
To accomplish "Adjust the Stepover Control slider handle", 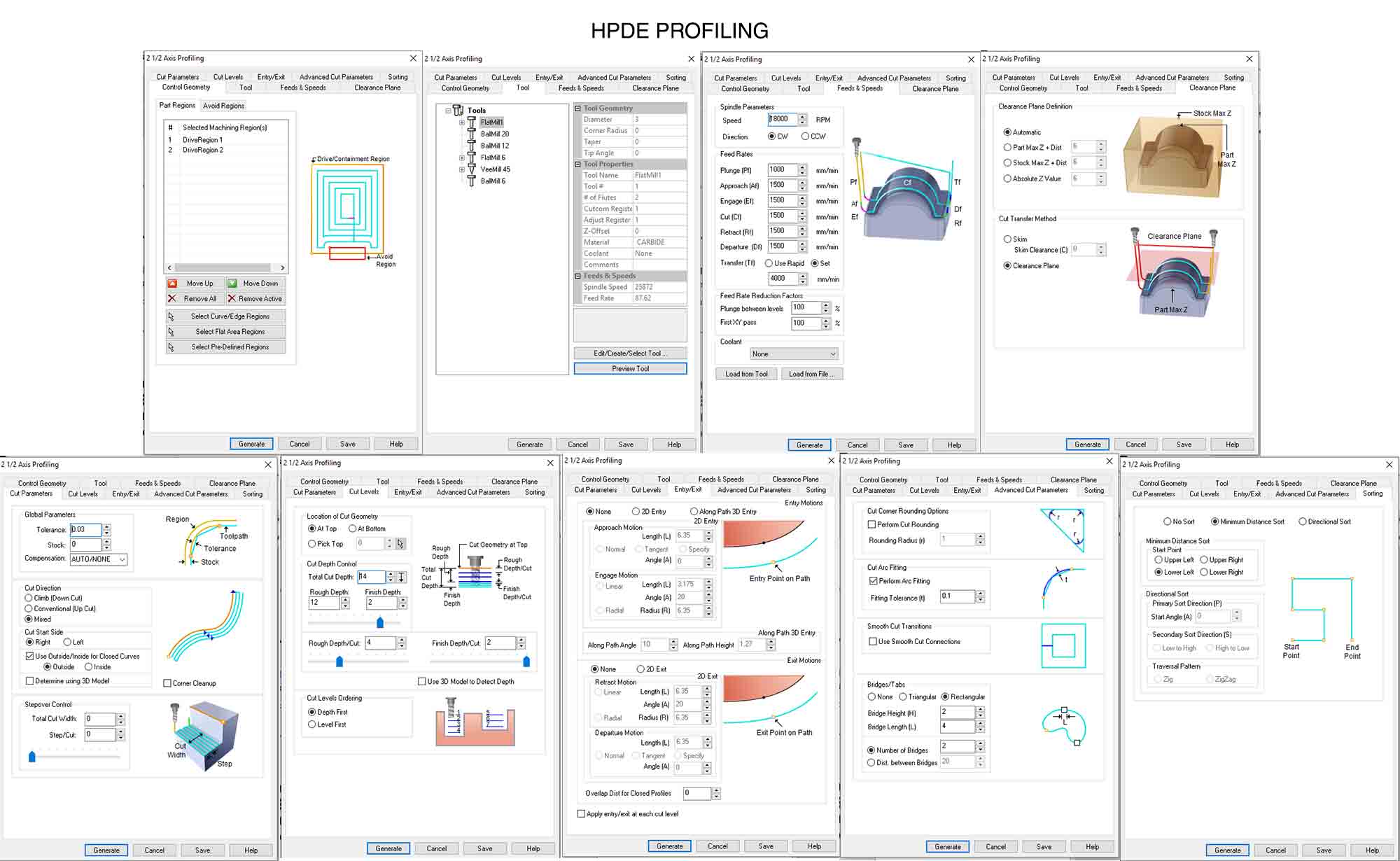I will [32, 757].
